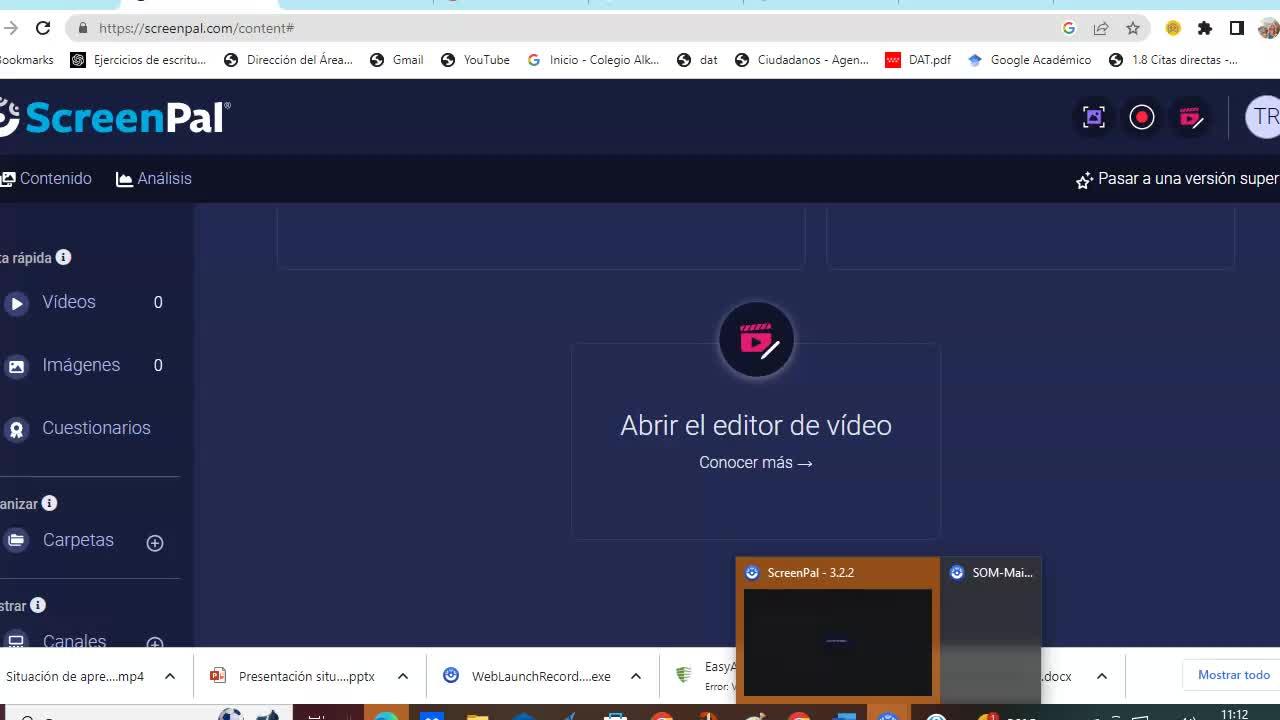Switch to the Análisis tab
Screen dimensions: 1280x720
[x=154, y=179]
